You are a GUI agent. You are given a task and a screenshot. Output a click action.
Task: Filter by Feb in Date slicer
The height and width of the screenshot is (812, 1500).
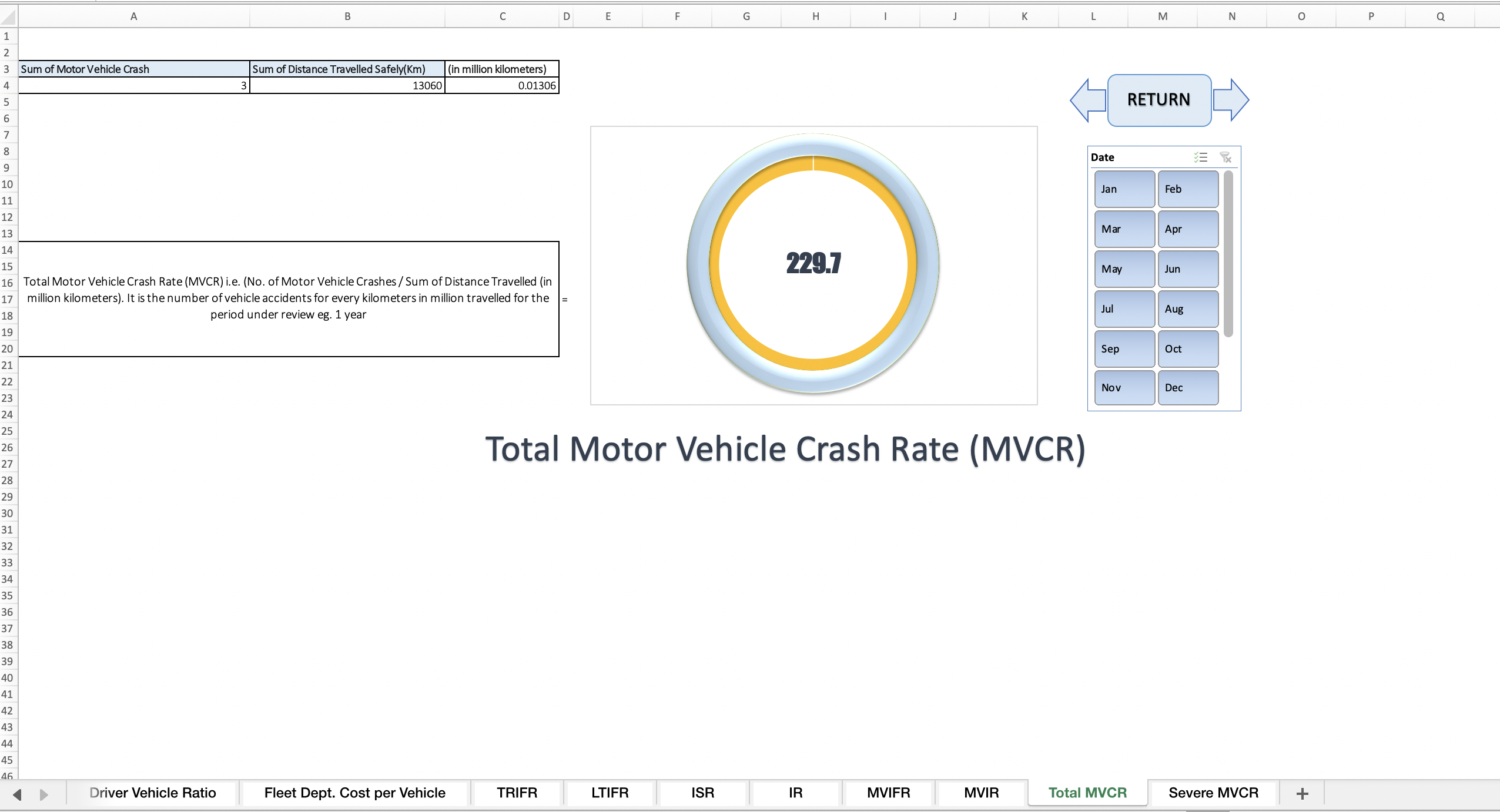point(1188,189)
